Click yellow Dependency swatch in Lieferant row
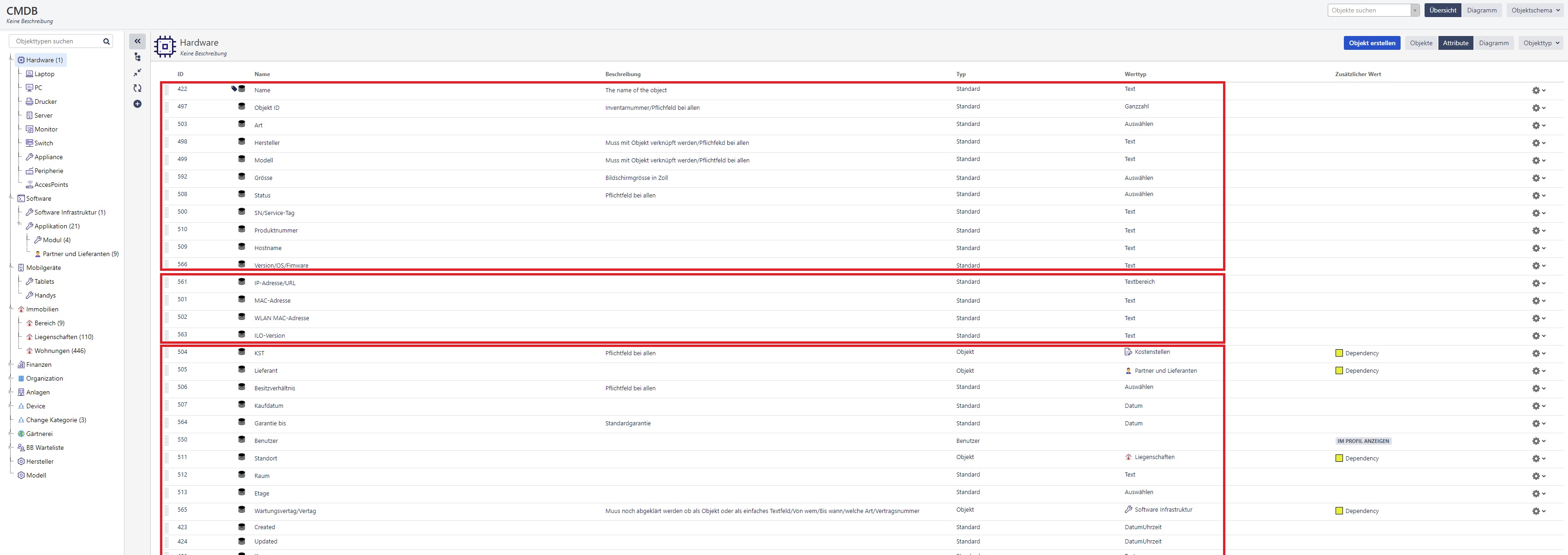1568x555 pixels. (x=1339, y=371)
